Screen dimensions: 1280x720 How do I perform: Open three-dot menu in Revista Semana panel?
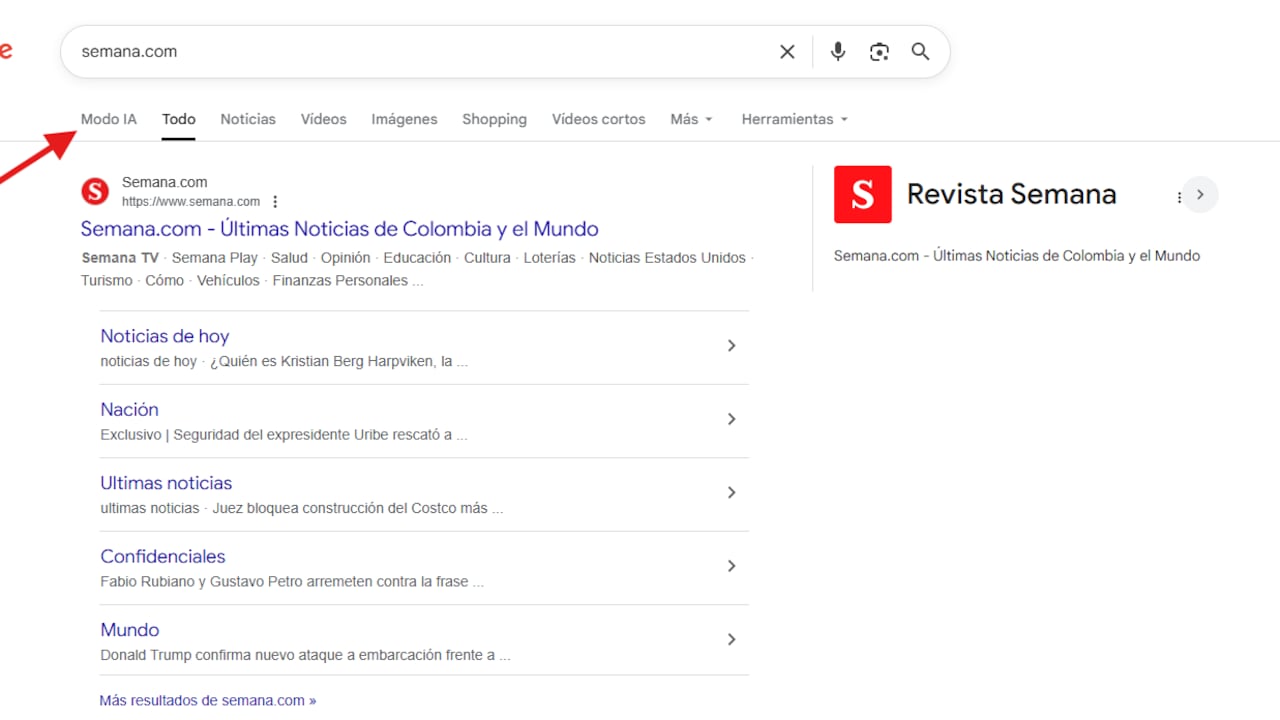tap(1179, 198)
